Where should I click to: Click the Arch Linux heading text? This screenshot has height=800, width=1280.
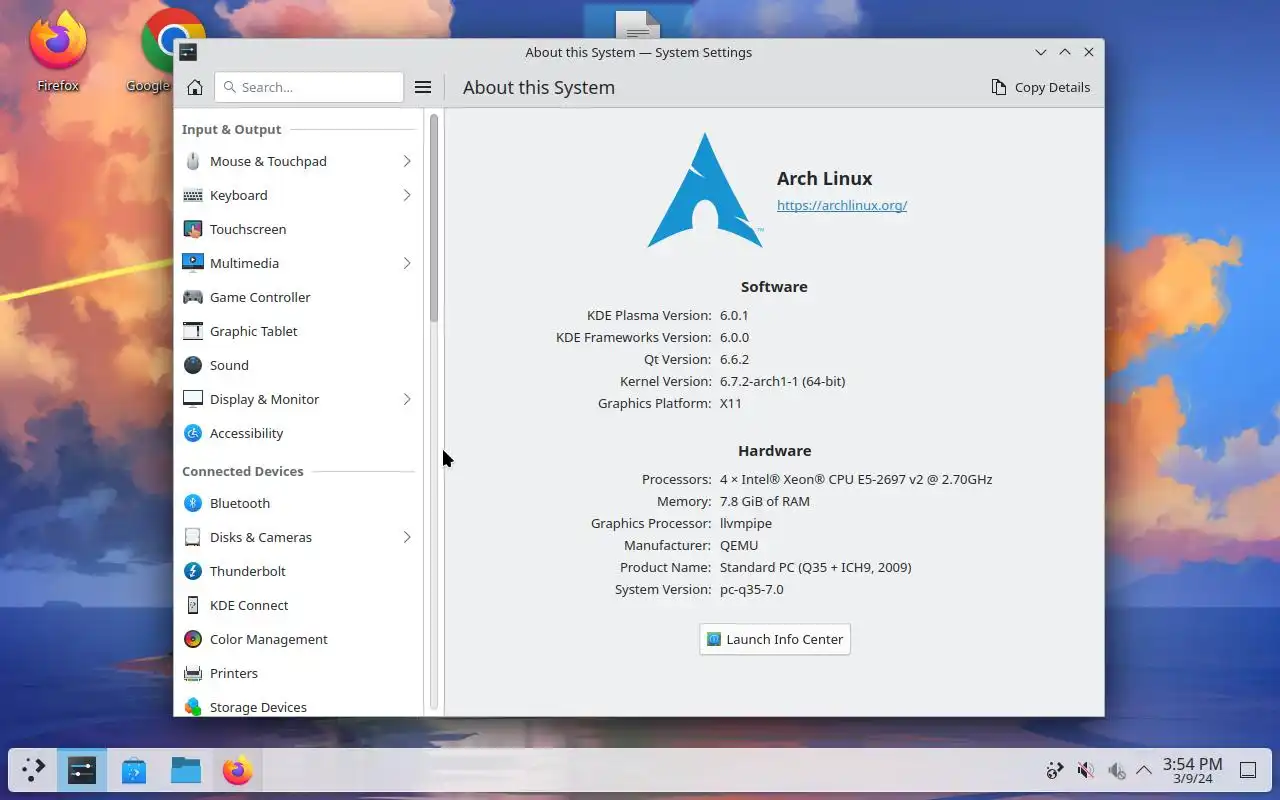(x=825, y=178)
